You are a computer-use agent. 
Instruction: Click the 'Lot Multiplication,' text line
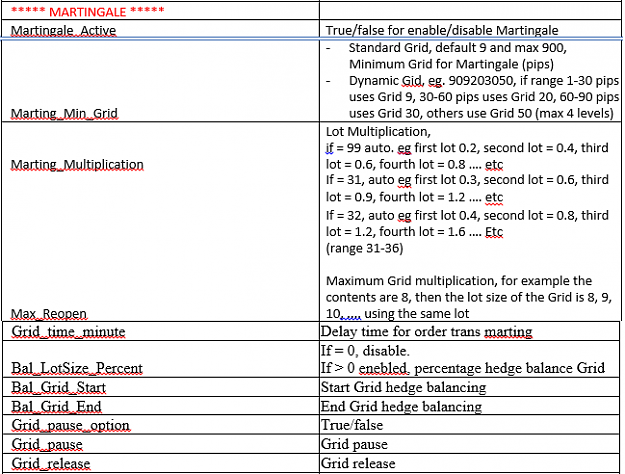(378, 132)
